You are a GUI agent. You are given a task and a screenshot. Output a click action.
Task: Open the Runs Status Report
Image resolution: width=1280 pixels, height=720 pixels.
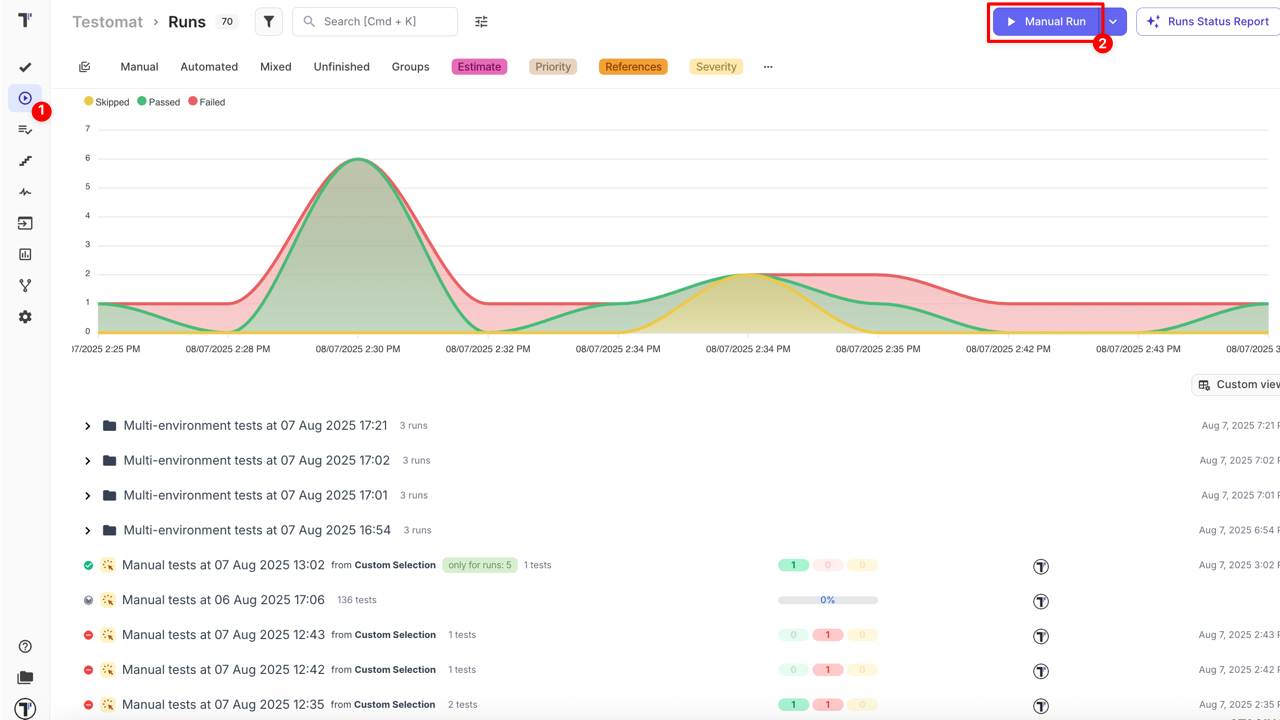tap(1207, 21)
